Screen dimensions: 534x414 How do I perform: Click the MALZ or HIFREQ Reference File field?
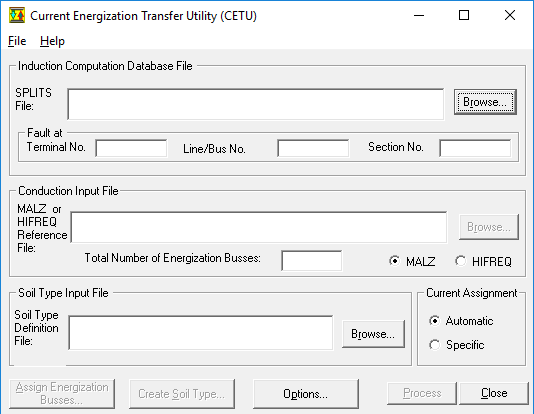click(259, 227)
